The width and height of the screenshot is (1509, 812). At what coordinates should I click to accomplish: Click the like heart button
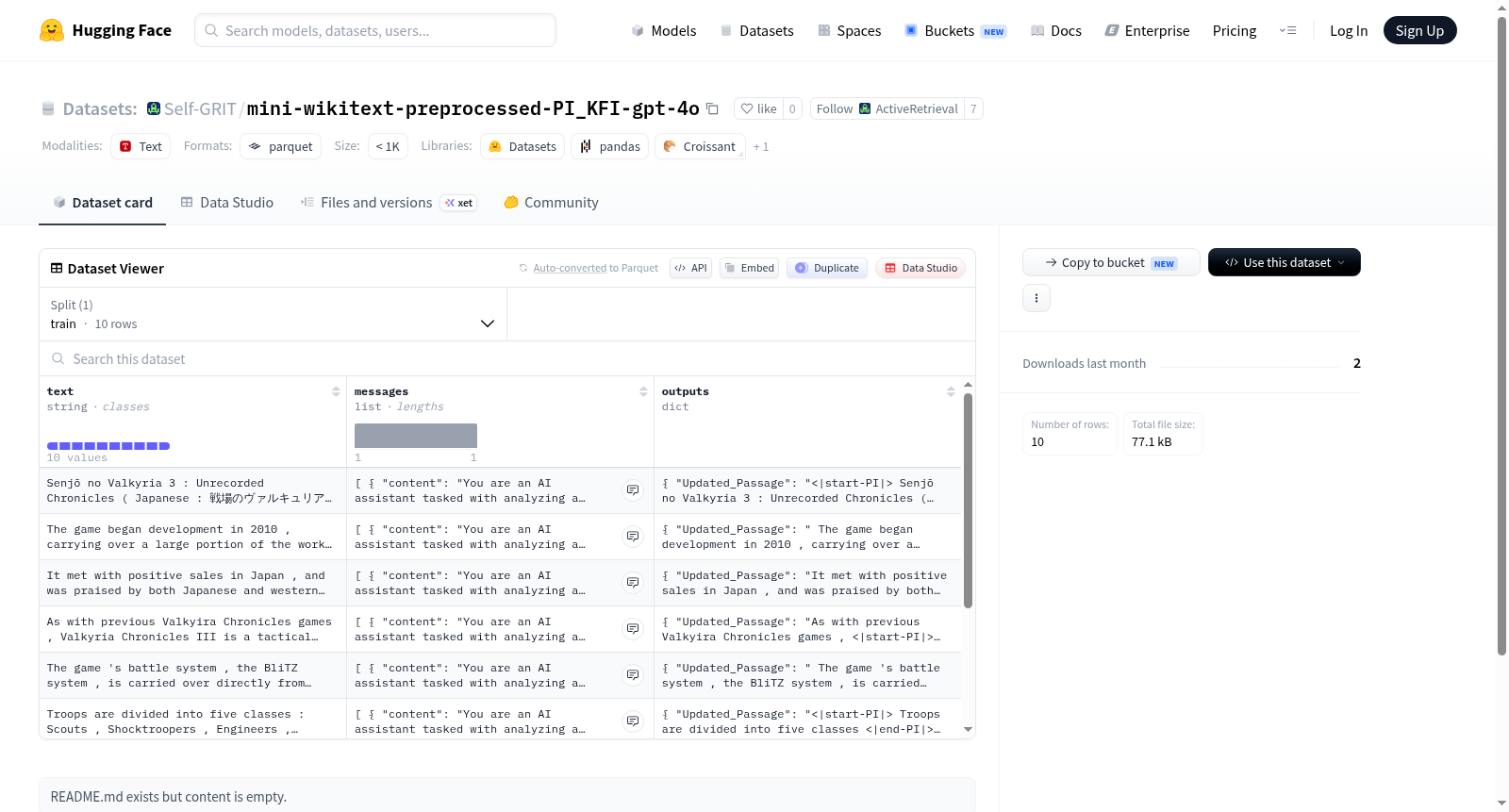pyautogui.click(x=758, y=108)
